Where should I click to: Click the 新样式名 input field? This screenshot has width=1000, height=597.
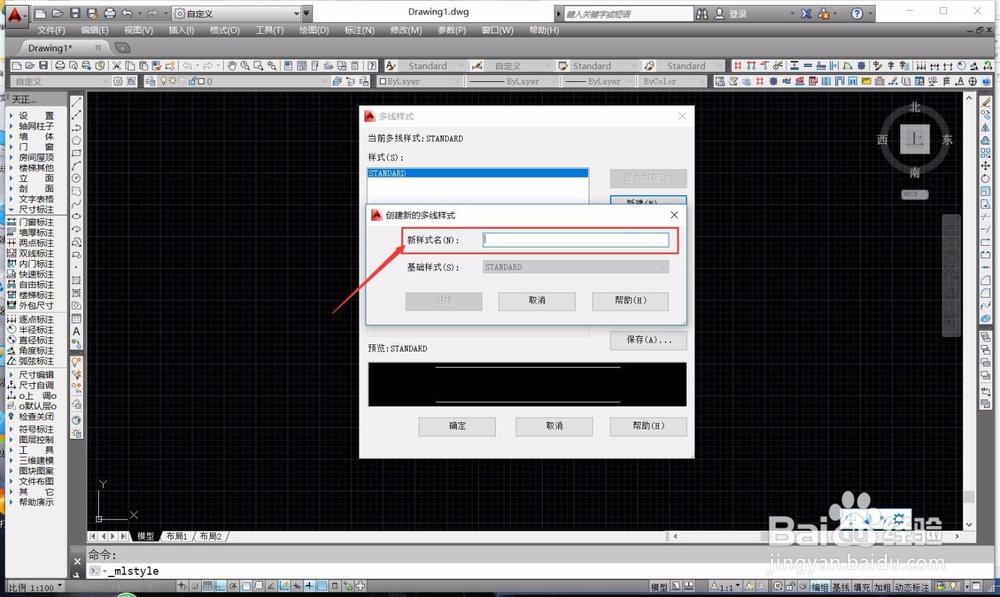coord(576,240)
